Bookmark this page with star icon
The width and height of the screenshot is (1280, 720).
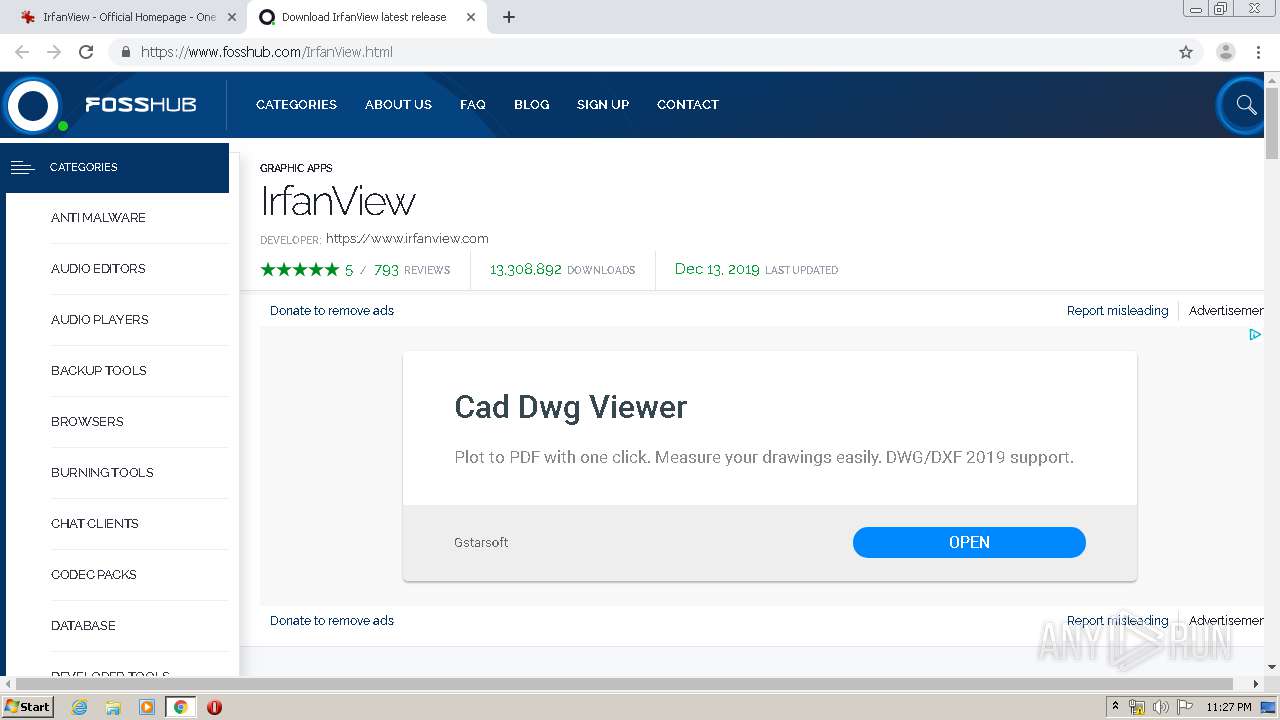(1186, 52)
